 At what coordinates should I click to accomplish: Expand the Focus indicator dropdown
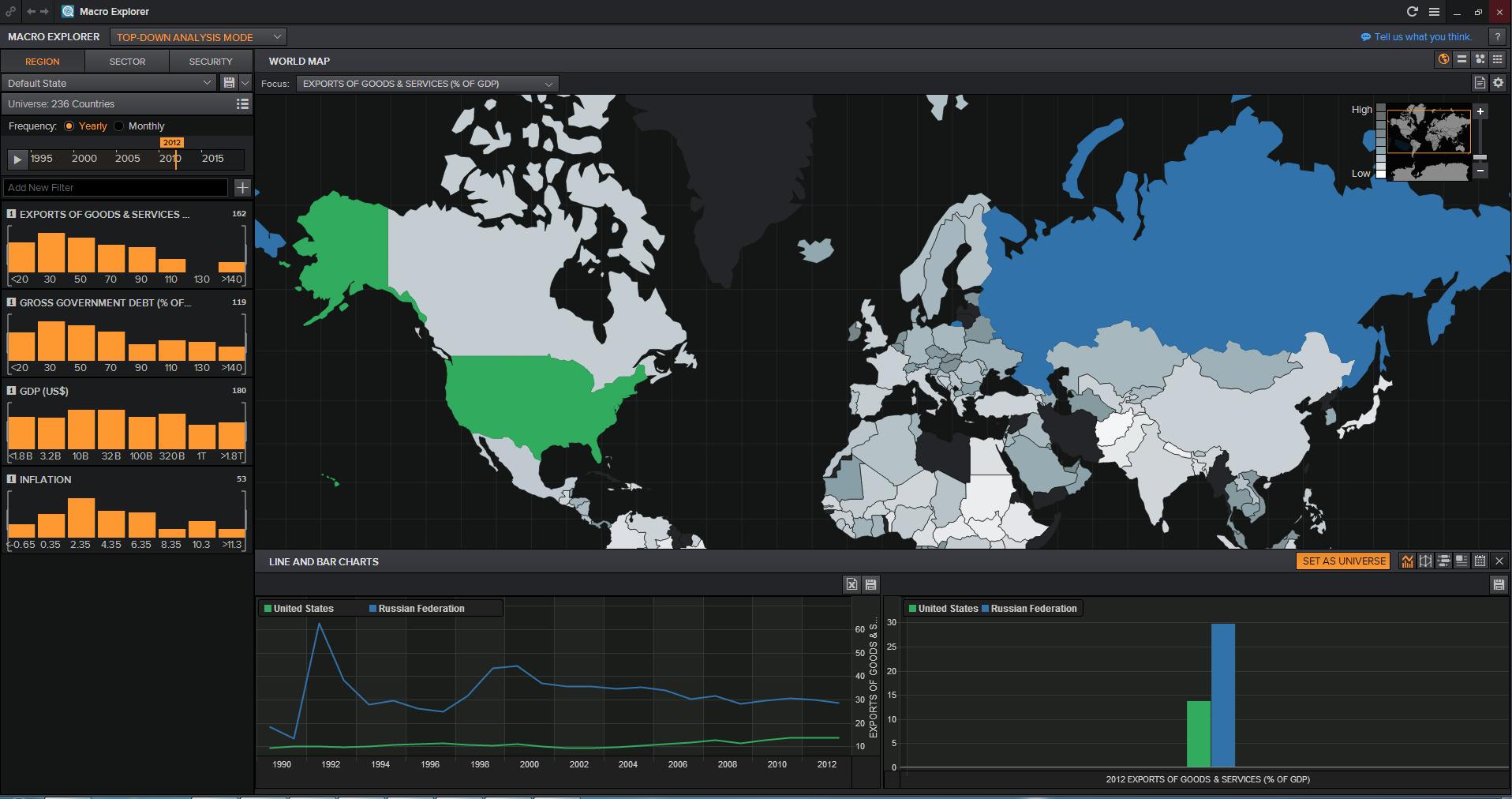427,84
